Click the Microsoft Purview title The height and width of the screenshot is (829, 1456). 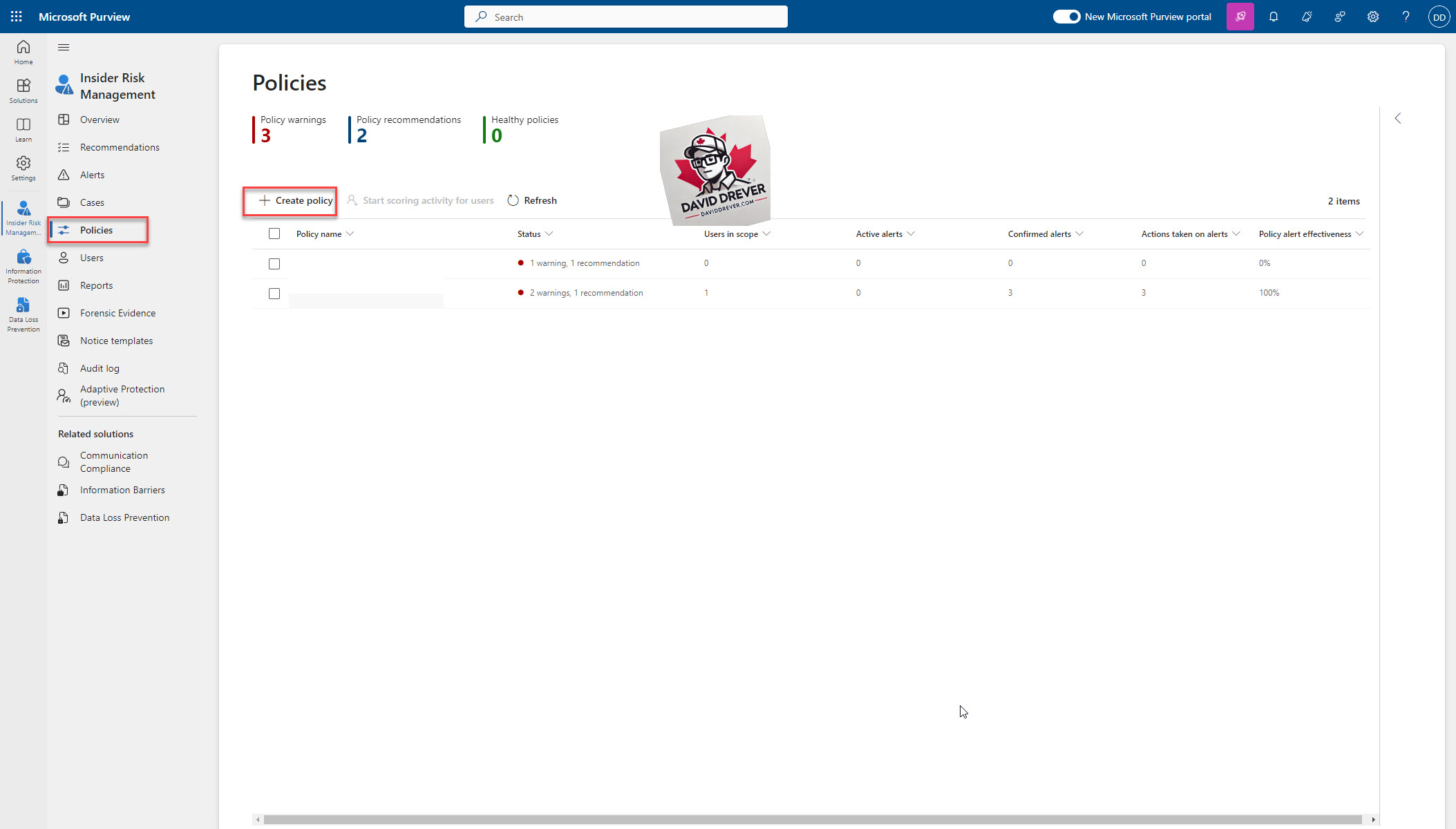pyautogui.click(x=84, y=17)
